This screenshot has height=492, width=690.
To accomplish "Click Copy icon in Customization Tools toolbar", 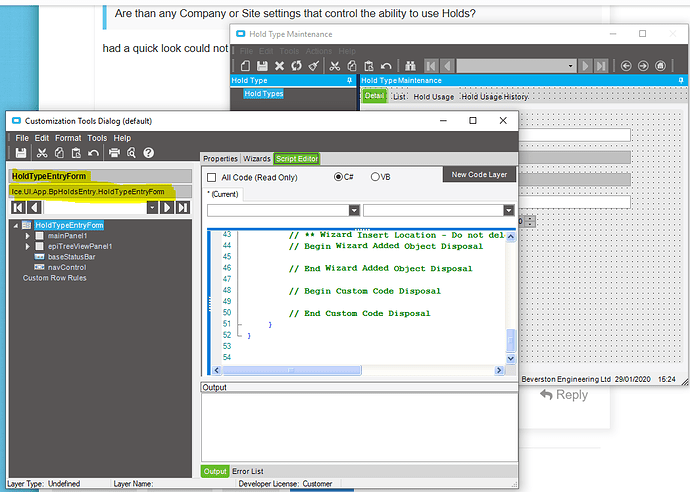I will 59,153.
